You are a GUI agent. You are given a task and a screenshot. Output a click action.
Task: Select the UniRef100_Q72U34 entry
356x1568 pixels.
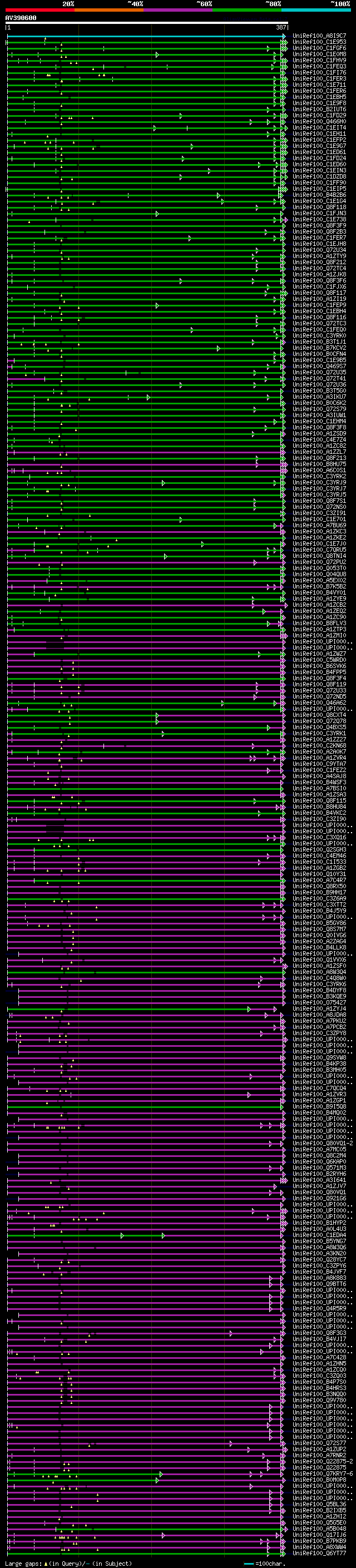pos(319,250)
